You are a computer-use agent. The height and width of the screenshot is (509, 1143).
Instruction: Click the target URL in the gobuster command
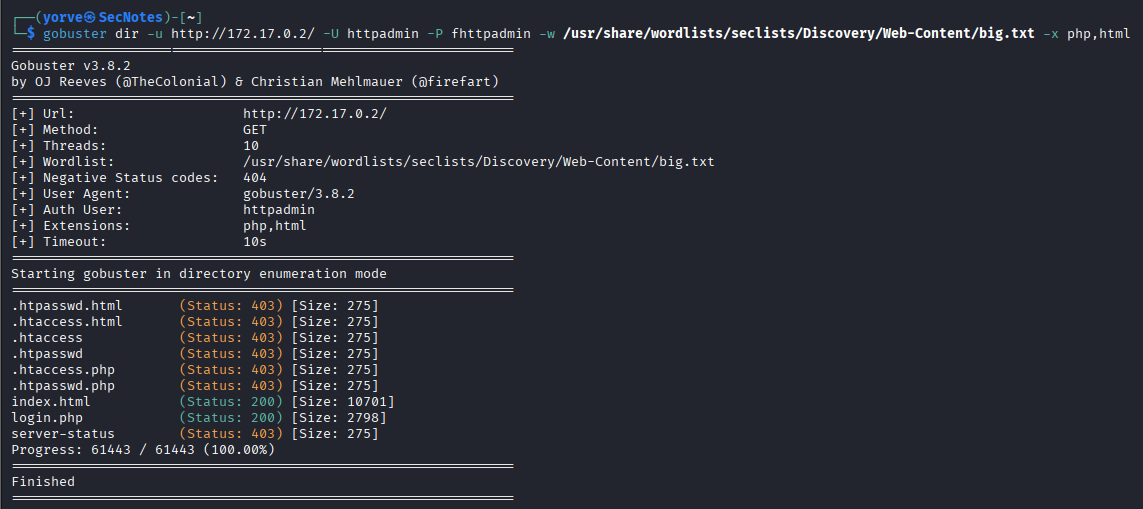click(x=243, y=34)
